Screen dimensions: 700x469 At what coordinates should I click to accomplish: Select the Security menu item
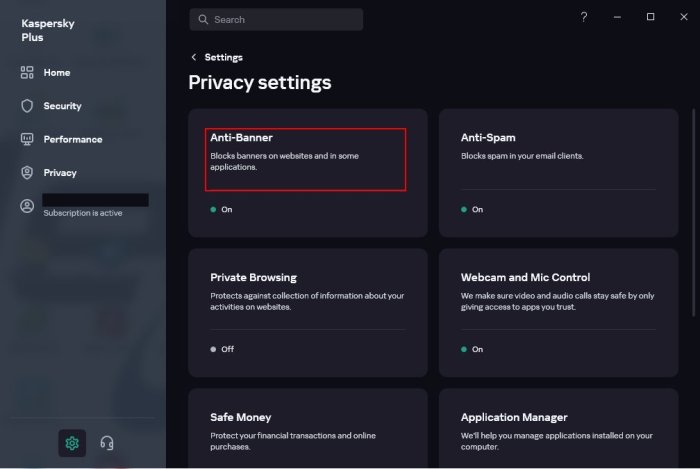tap(62, 106)
